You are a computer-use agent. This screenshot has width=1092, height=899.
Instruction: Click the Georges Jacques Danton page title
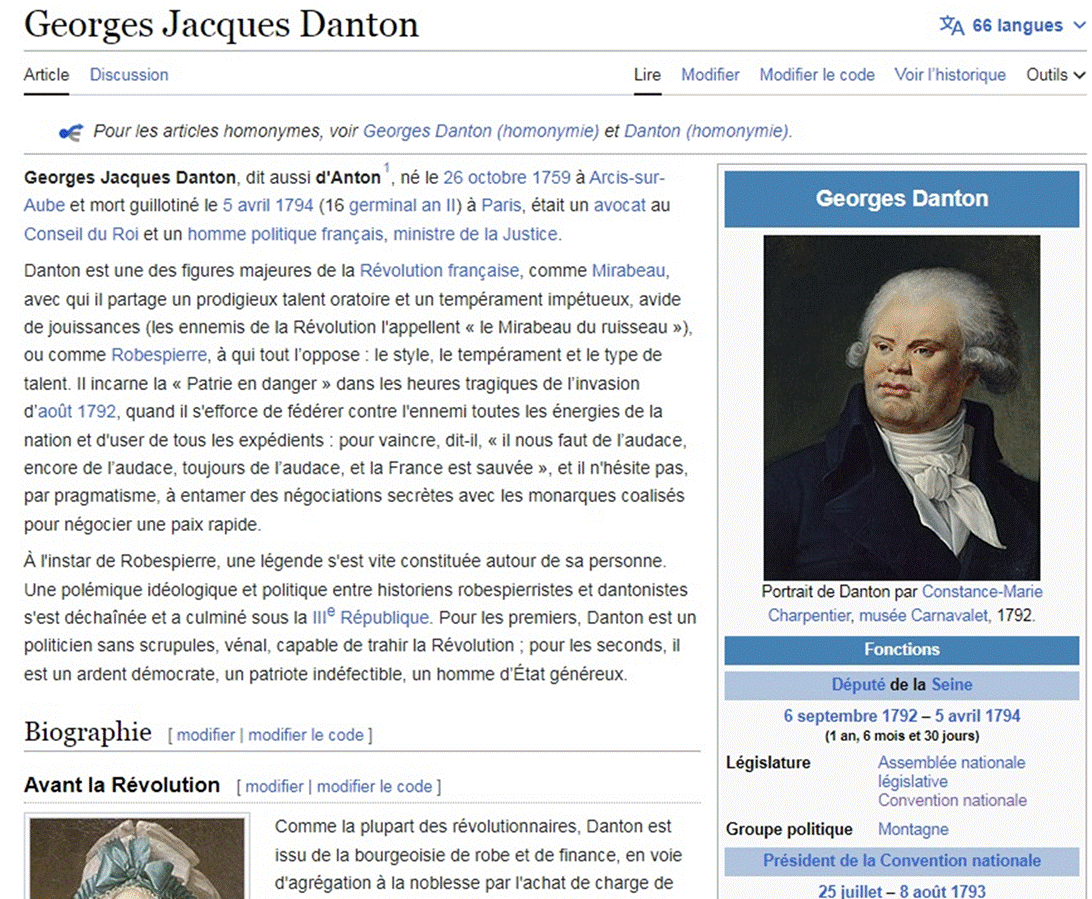[221, 24]
